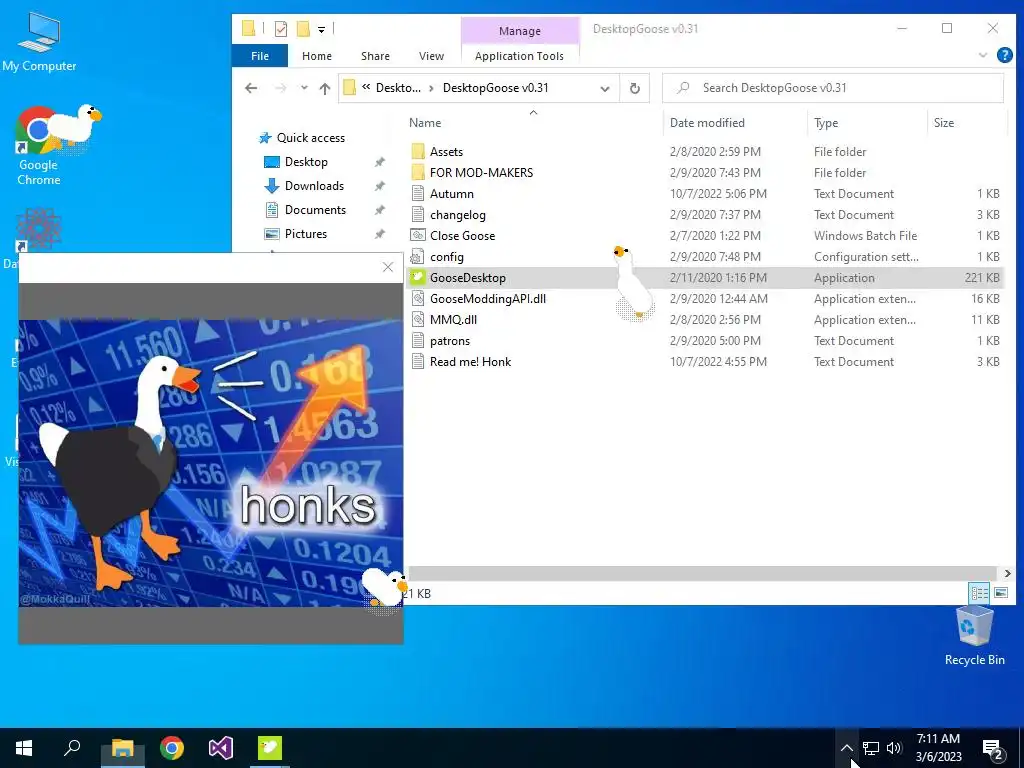Select the Read me! Honk file
The image size is (1024, 768).
click(x=470, y=362)
